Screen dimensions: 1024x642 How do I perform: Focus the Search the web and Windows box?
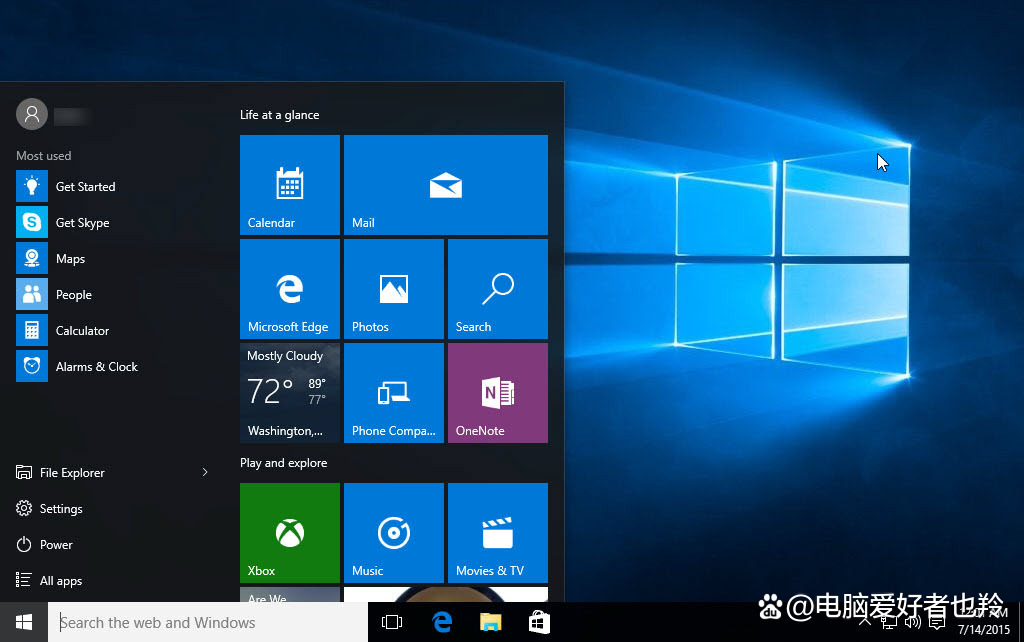(x=208, y=622)
